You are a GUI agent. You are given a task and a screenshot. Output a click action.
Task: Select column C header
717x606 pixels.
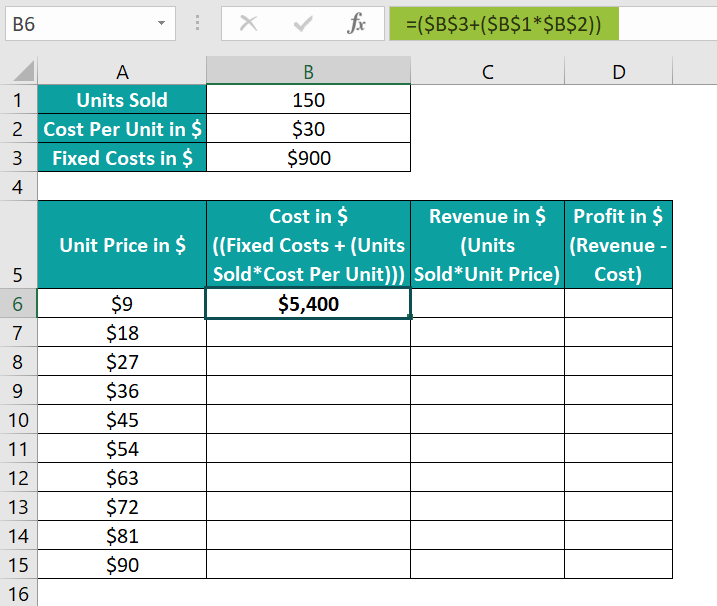point(487,71)
